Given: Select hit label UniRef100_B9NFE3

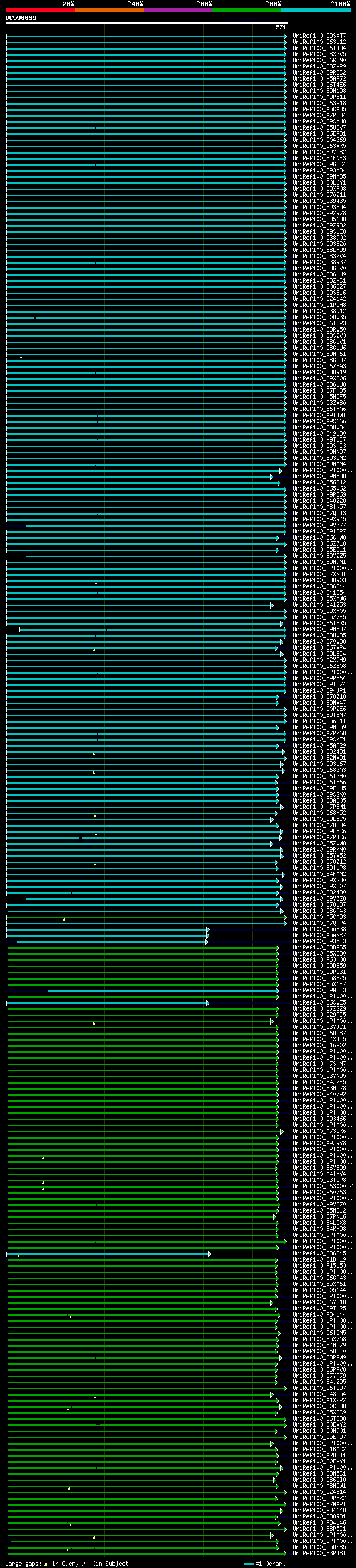Looking at the screenshot, I should click(319, 991).
